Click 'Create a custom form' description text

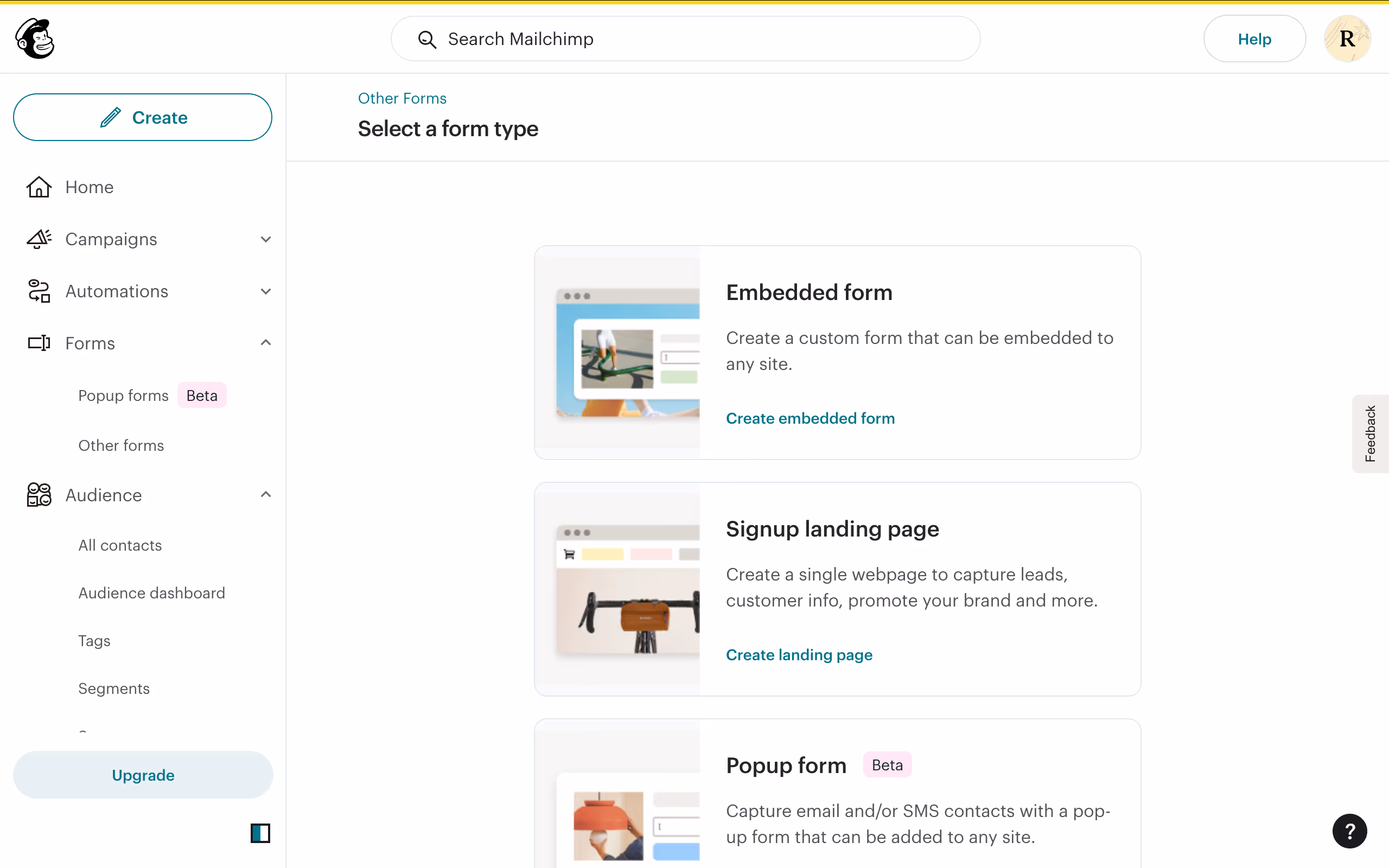coord(920,351)
